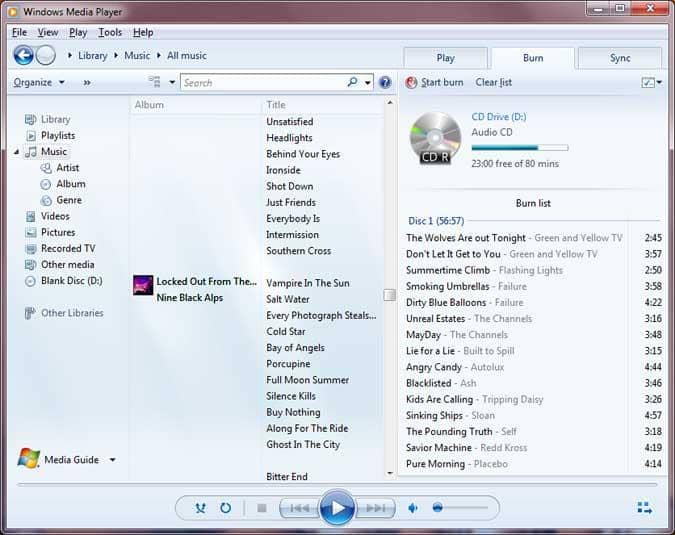Viewport: 675px width, 535px height.
Task: Open the Tools menu
Action: tap(110, 32)
